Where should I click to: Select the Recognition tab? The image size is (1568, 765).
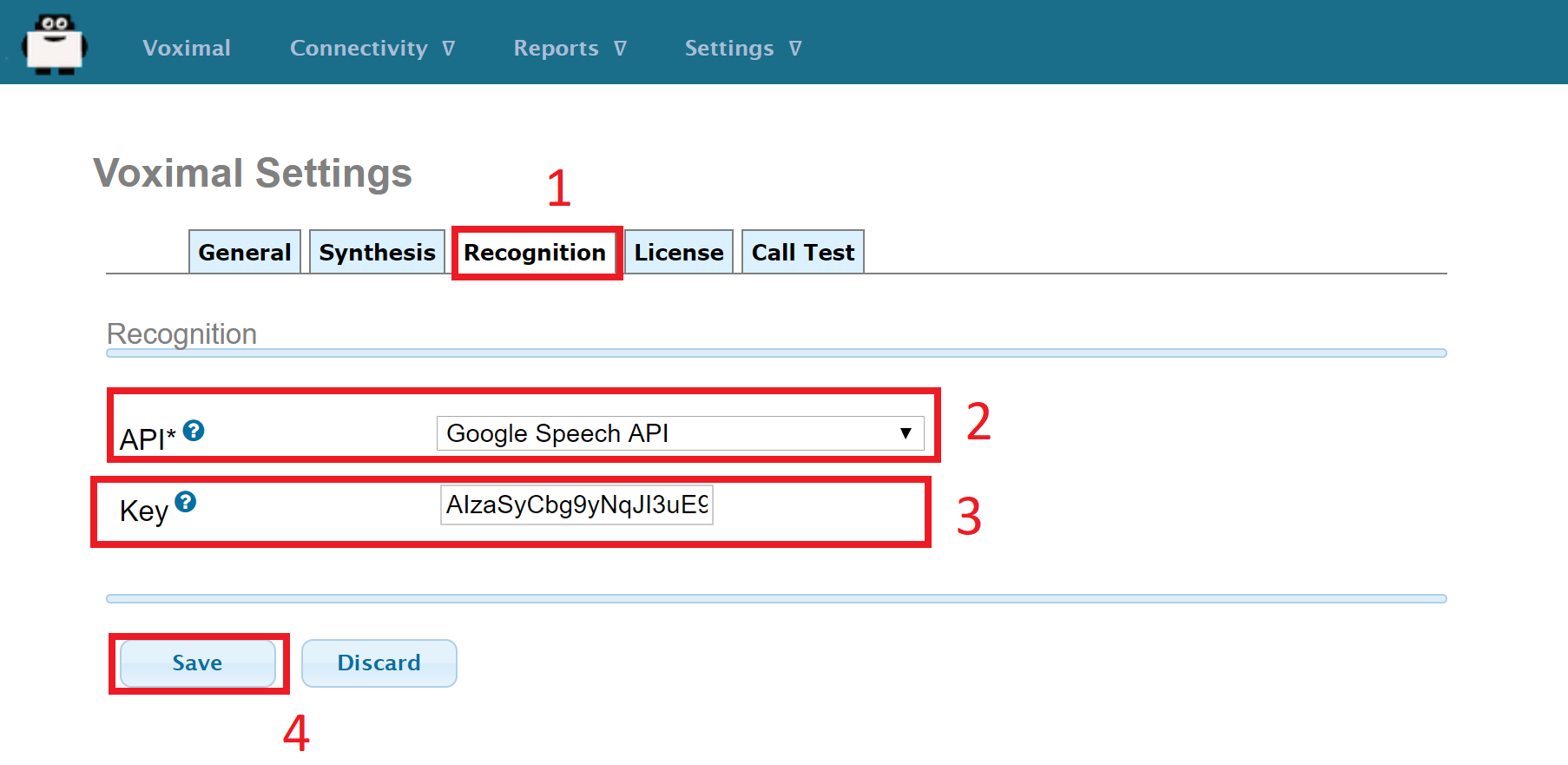535,253
